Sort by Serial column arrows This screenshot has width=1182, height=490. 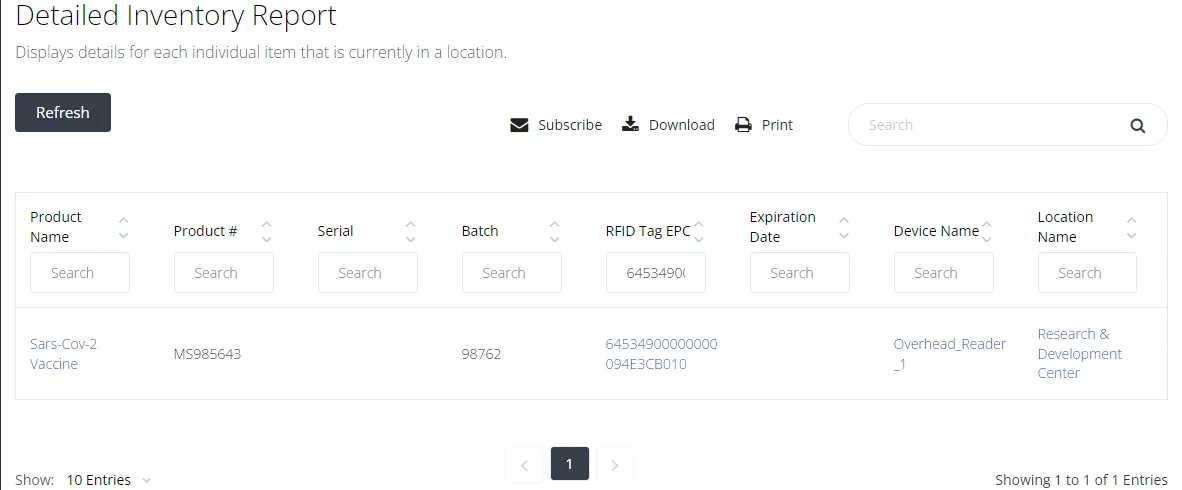coord(411,231)
